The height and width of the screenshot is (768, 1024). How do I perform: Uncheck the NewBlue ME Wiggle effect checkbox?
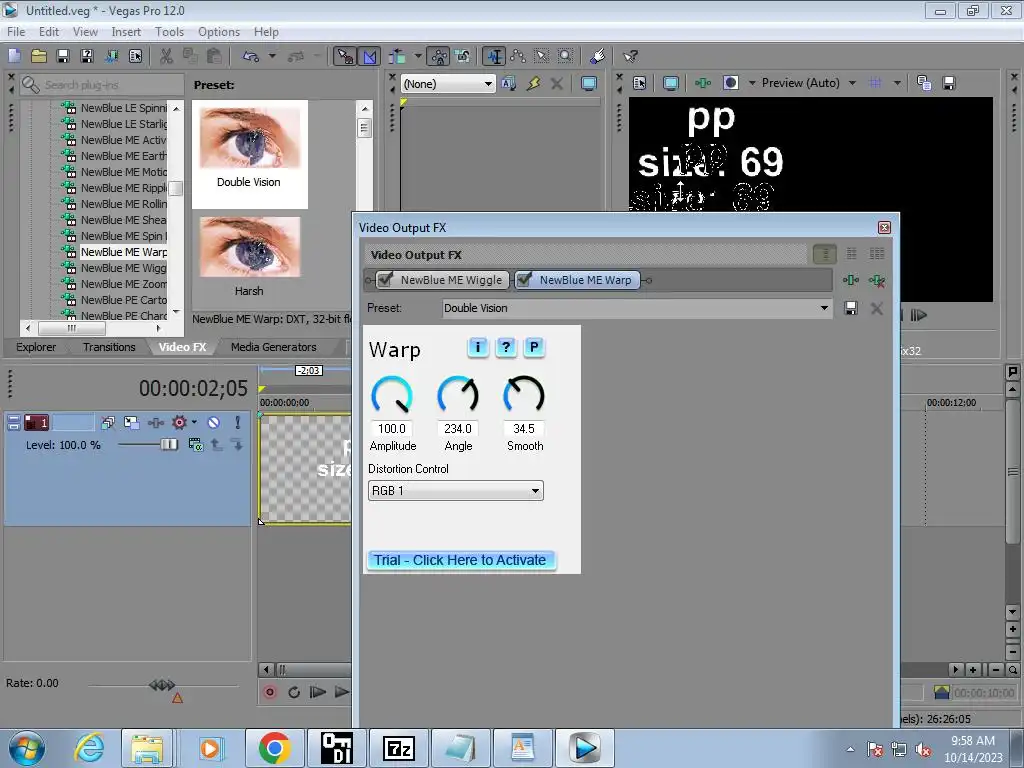(386, 280)
